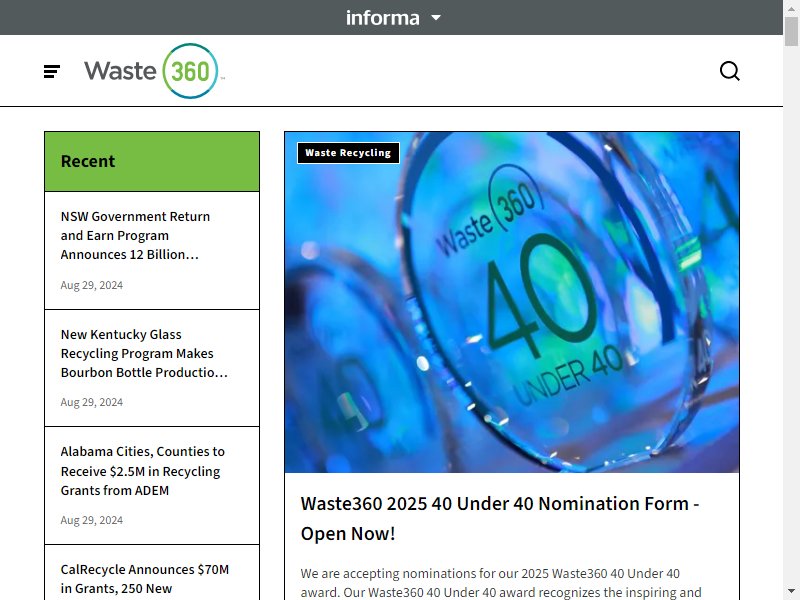
Task: Open the hamburger navigation menu
Action: pyautogui.click(x=52, y=71)
